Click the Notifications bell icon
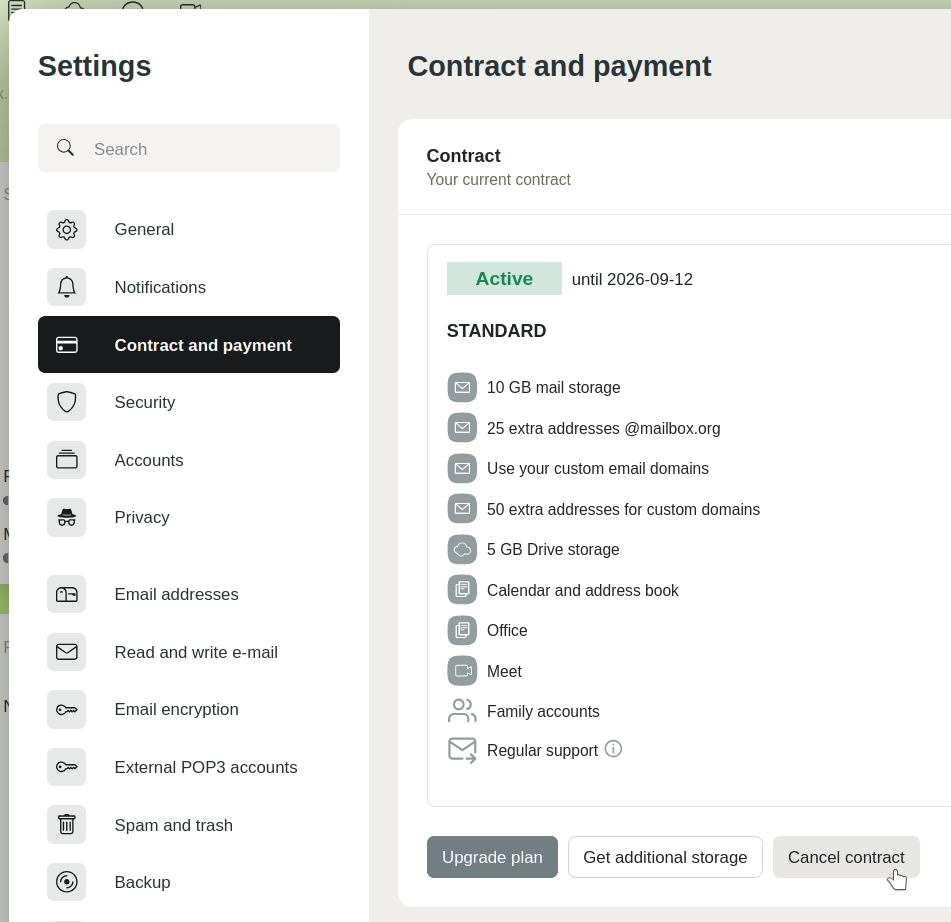 67,287
